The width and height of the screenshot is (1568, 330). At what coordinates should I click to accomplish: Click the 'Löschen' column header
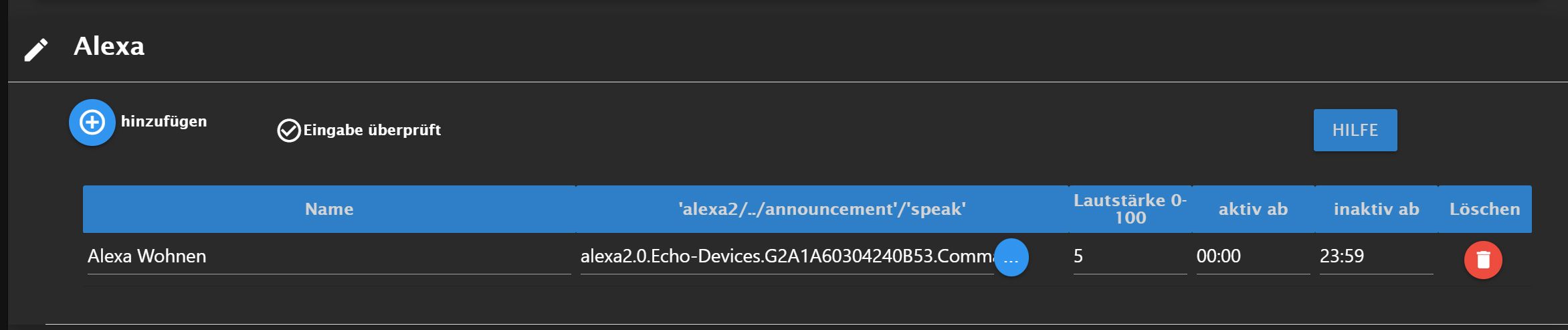[x=1484, y=210]
